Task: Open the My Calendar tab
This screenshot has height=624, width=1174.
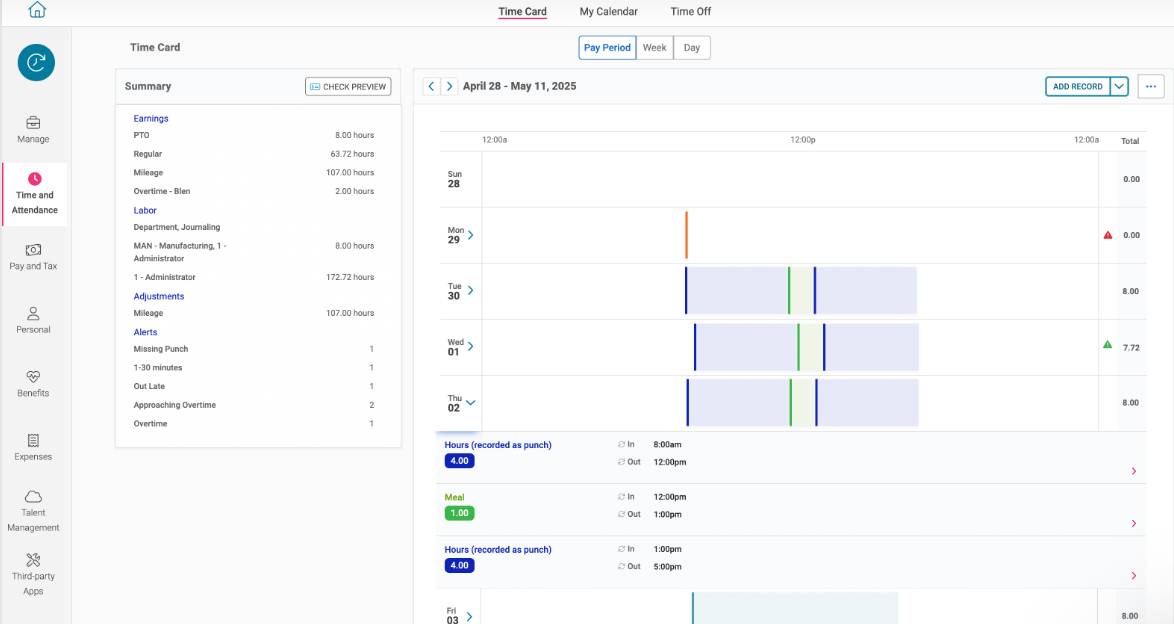Action: [608, 12]
